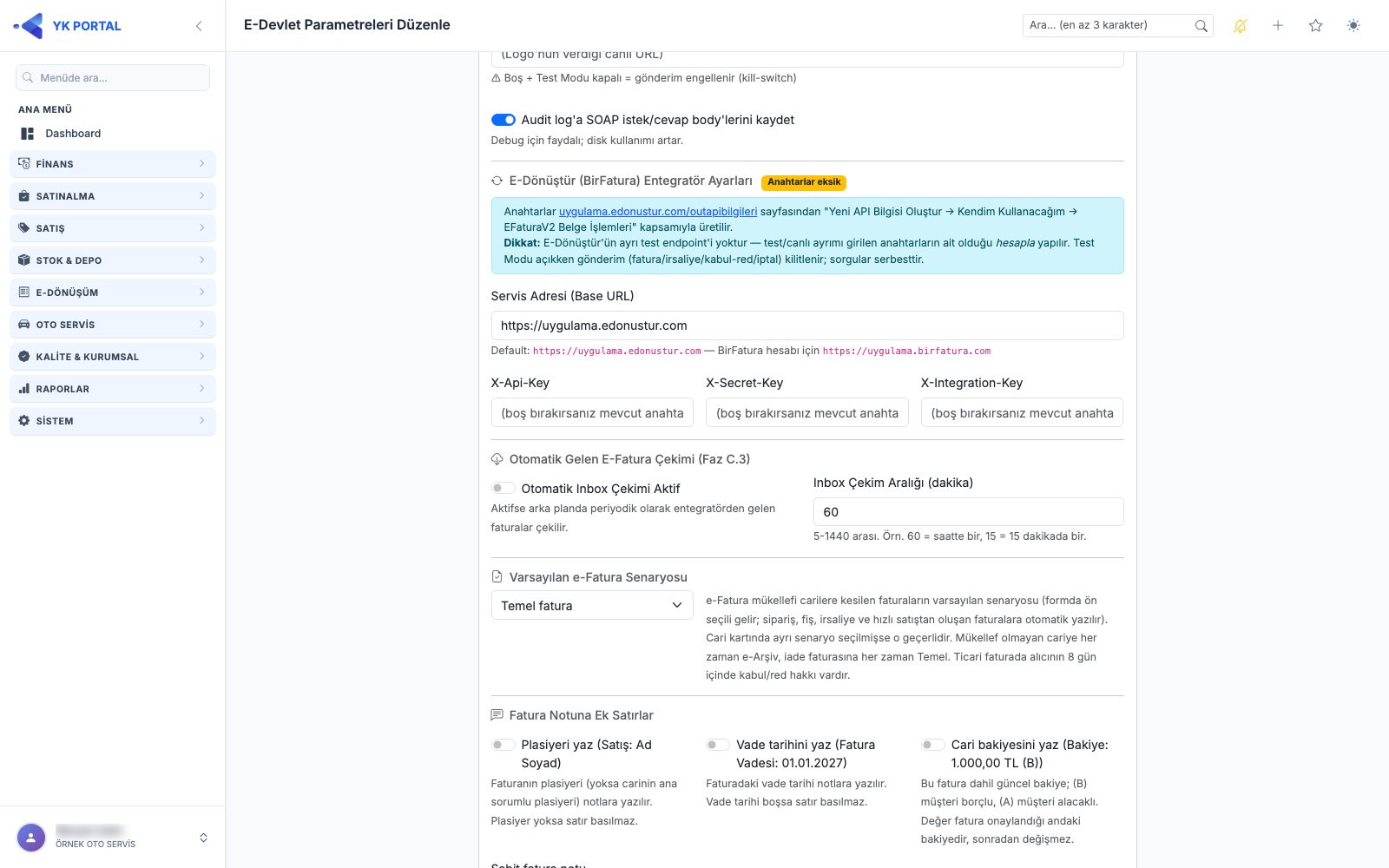Click the Servis Adresi Base URL field
Screen dimensions: 1389x868
point(807,325)
